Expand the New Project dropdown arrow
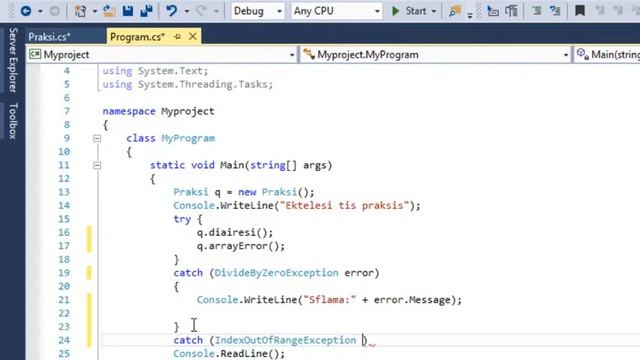 pyautogui.click(x=94, y=11)
